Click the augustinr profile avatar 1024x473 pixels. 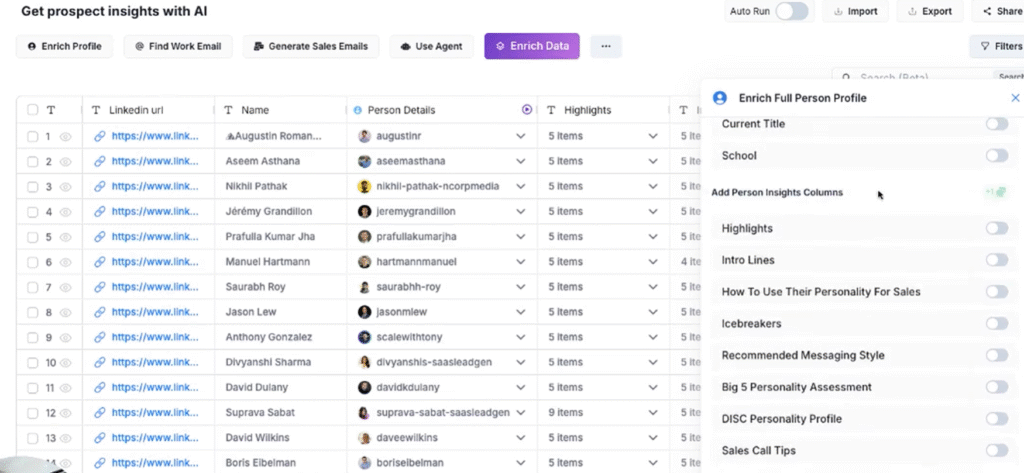pyautogui.click(x=365, y=136)
